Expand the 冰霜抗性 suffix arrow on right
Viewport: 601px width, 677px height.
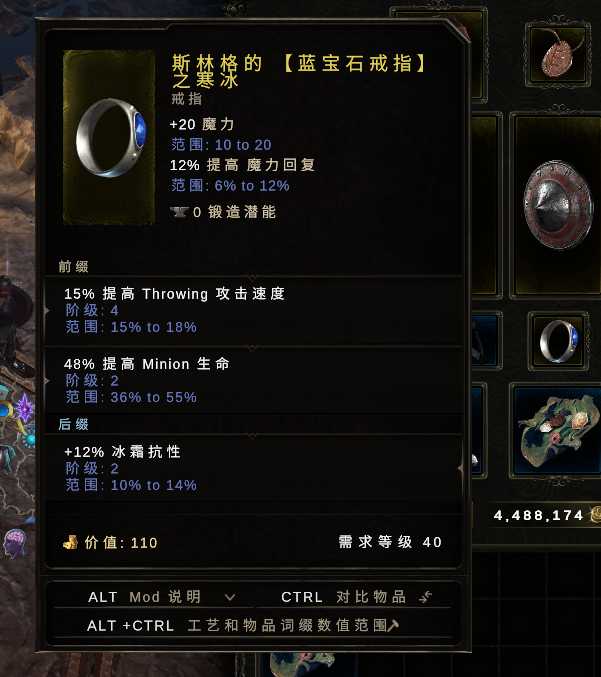(x=461, y=468)
